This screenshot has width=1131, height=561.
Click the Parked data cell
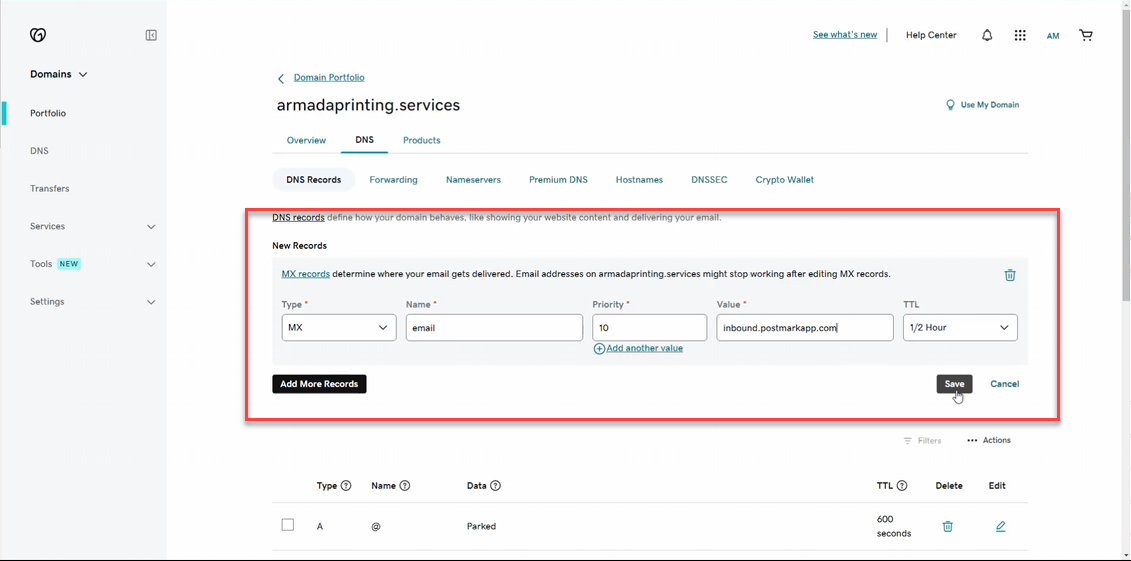(x=481, y=526)
